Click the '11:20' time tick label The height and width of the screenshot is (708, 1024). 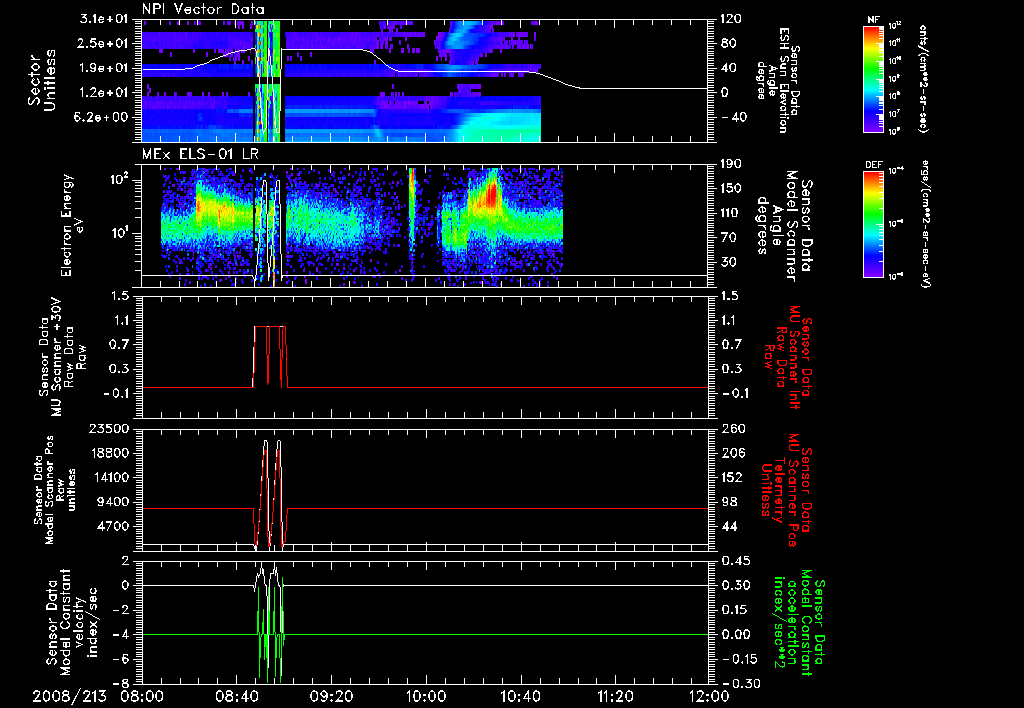coord(615,697)
